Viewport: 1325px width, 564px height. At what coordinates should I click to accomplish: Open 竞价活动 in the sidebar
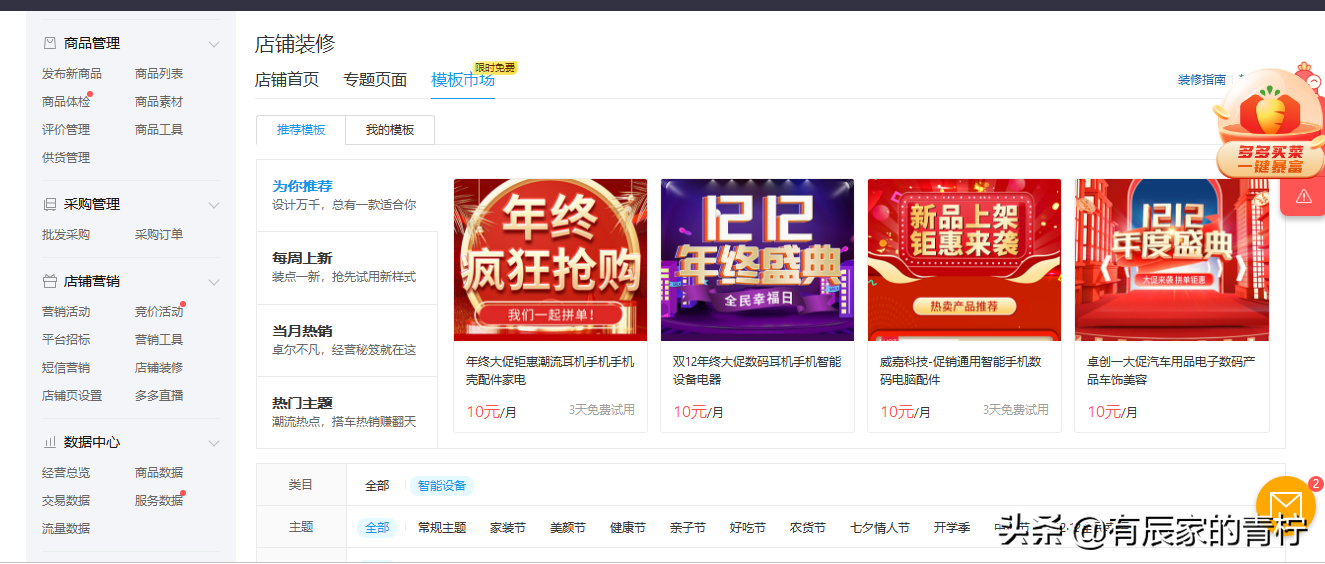[159, 312]
